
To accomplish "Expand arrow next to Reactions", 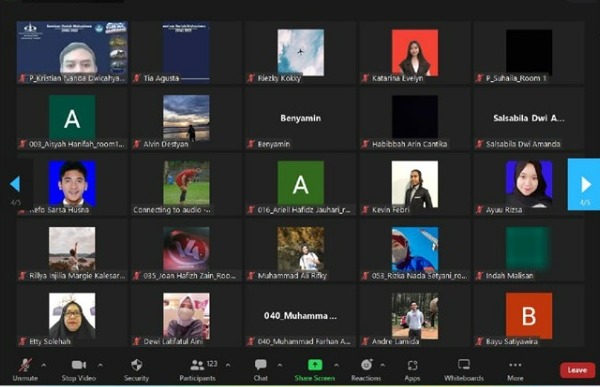I will click(x=383, y=365).
